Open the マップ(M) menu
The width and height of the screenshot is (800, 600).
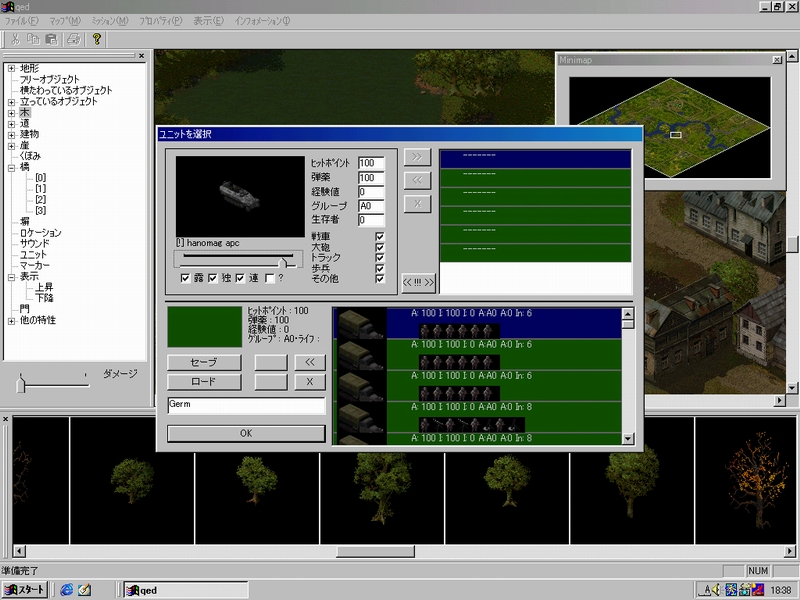click(x=65, y=21)
